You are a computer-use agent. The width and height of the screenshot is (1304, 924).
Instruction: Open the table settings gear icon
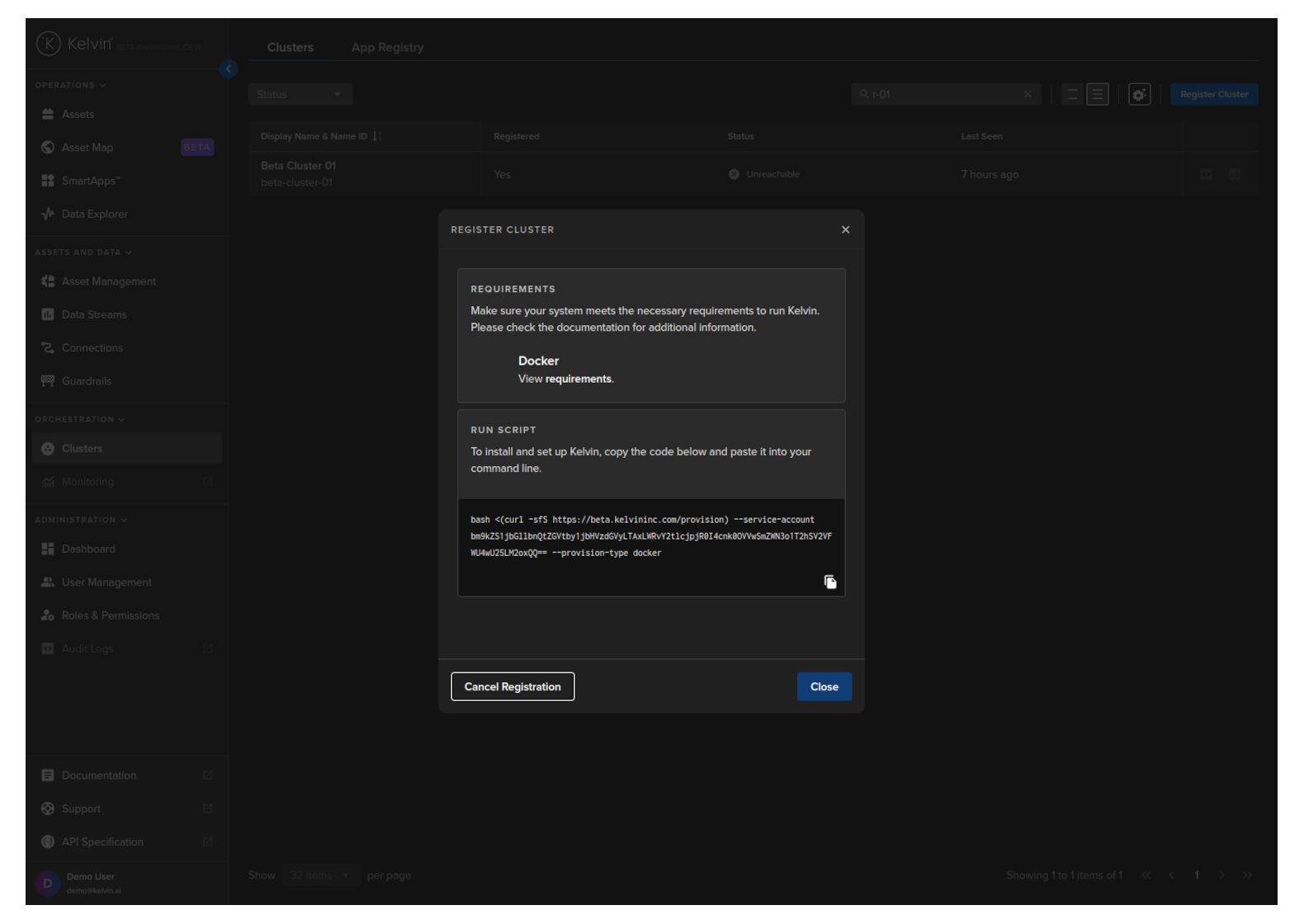1139,95
